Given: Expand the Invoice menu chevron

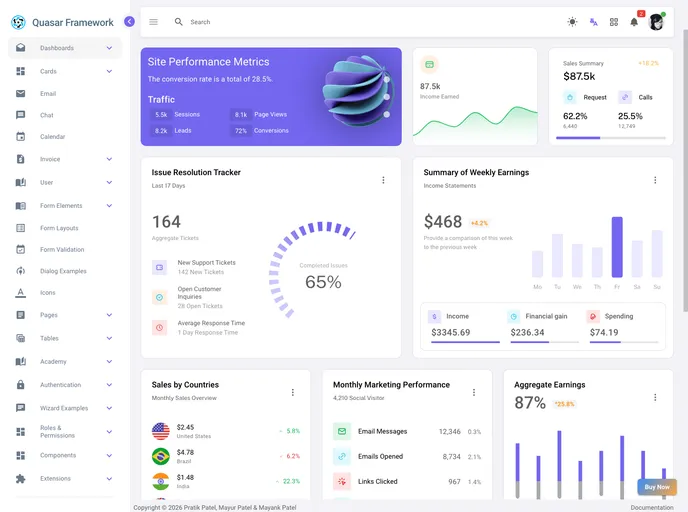Looking at the screenshot, I should 109,159.
